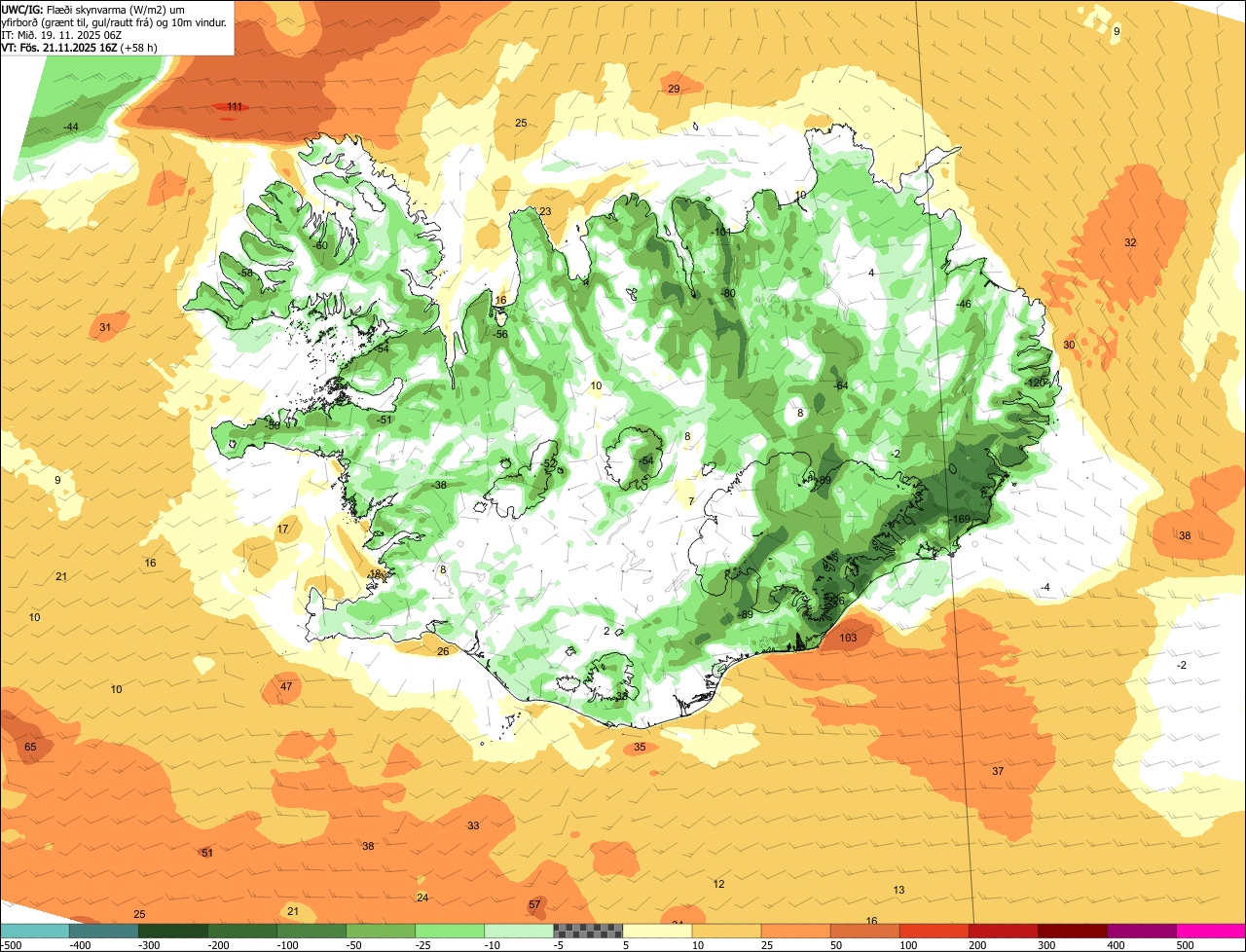Click the title line 'UWC/IG: Flæði skynvarma (W/m2) um'
1246x952 pixels.
coord(93,9)
